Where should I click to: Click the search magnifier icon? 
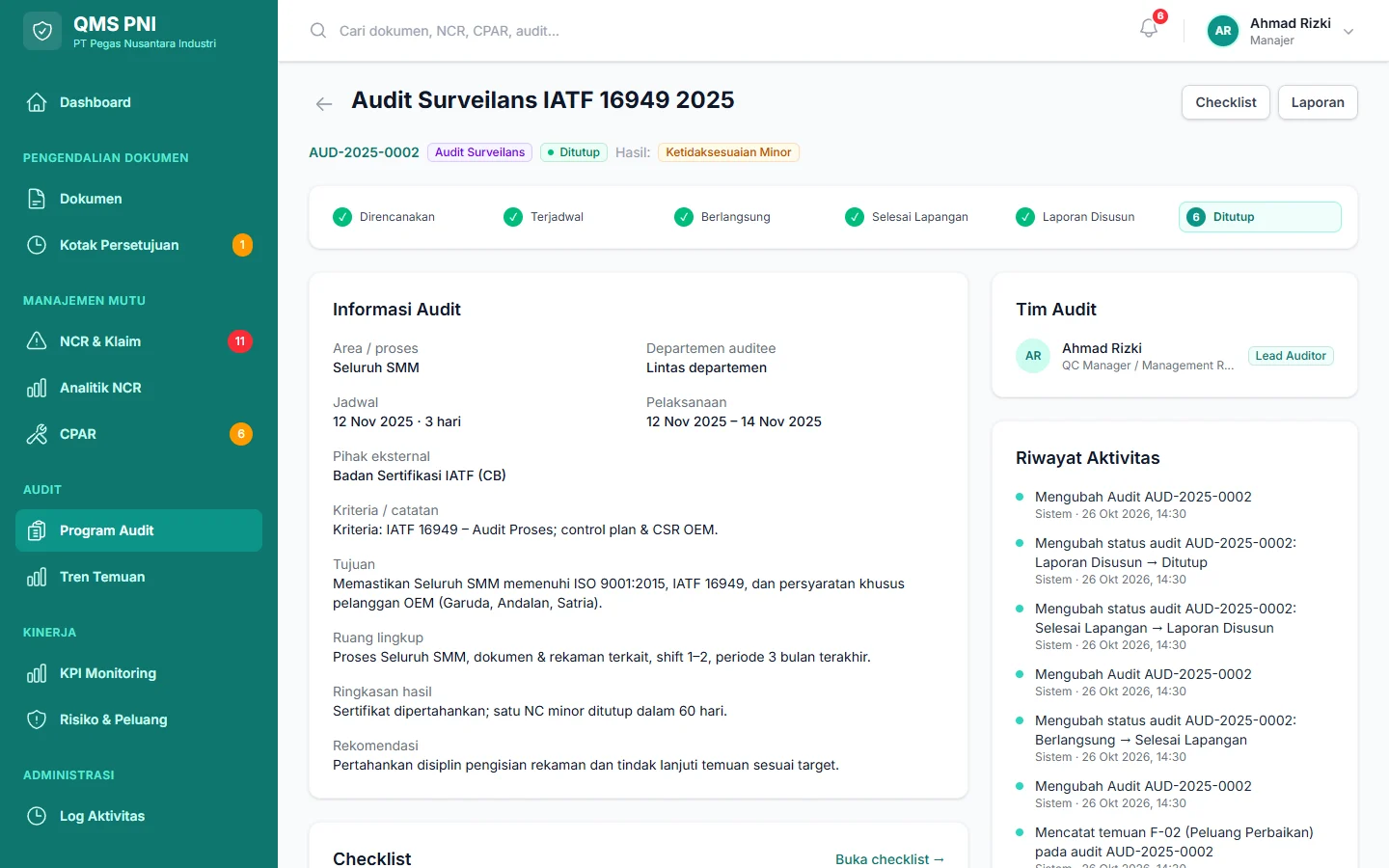coord(318,31)
